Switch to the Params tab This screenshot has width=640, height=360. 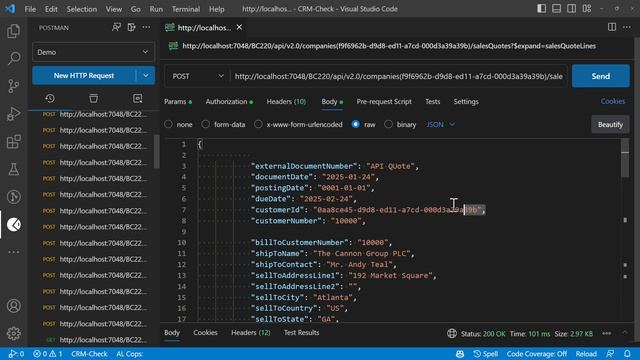(178, 102)
